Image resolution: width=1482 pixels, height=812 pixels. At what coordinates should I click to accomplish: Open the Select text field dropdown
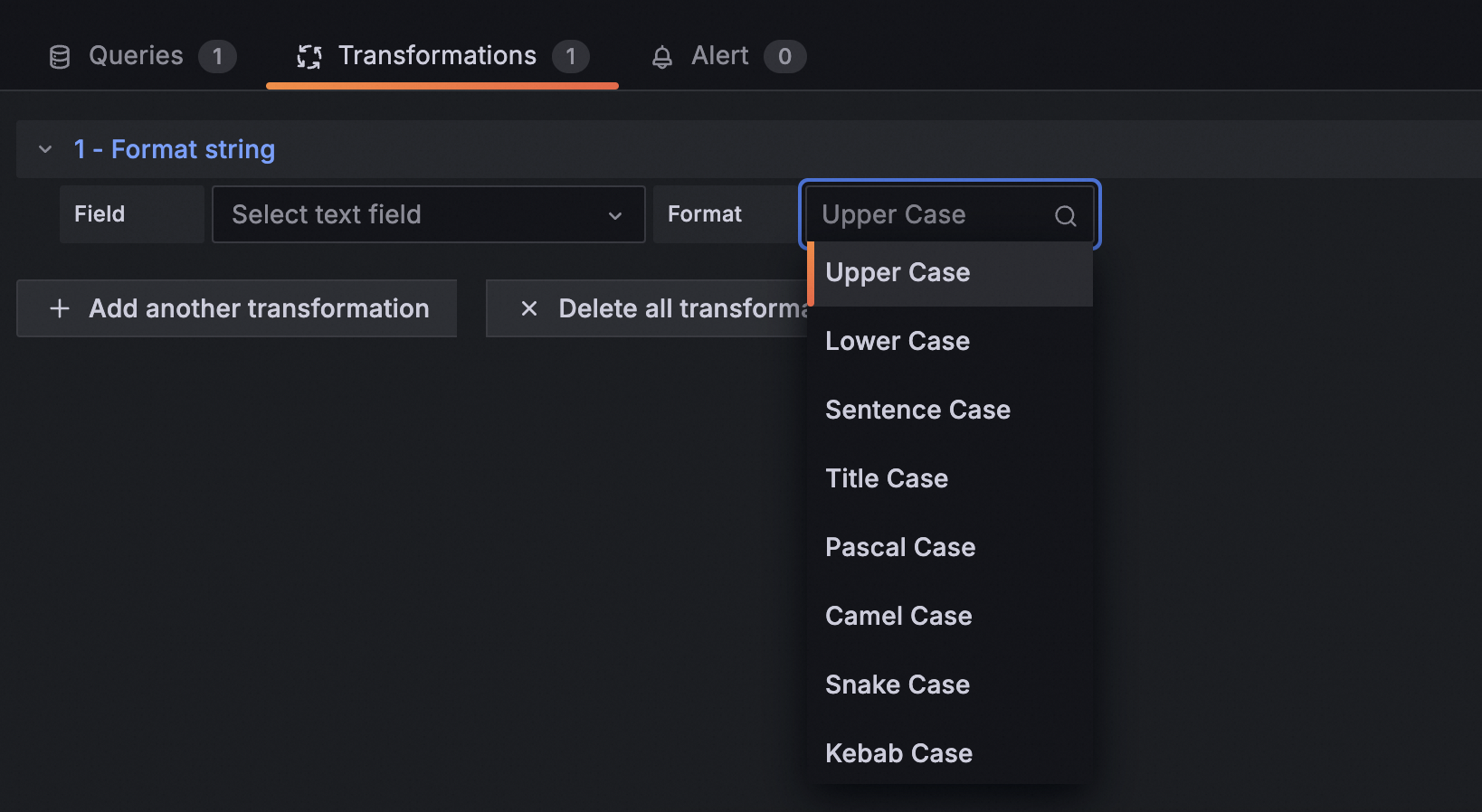pos(428,214)
